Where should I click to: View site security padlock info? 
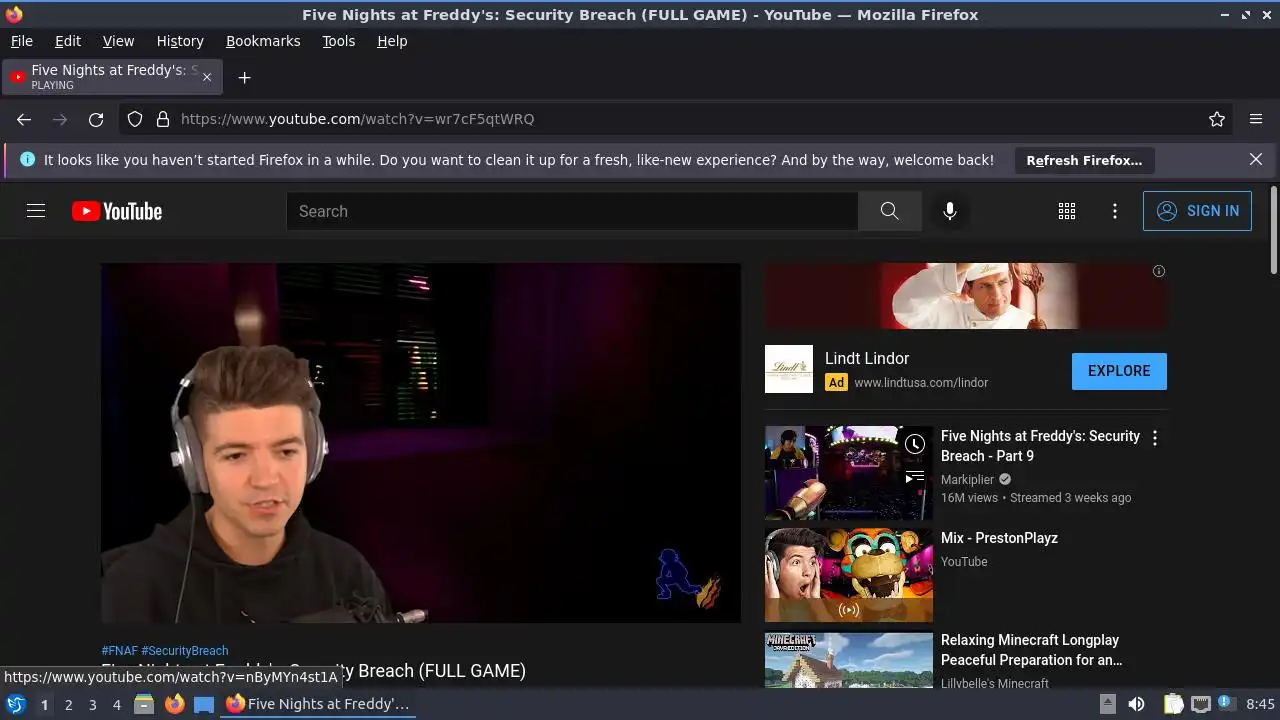[163, 119]
